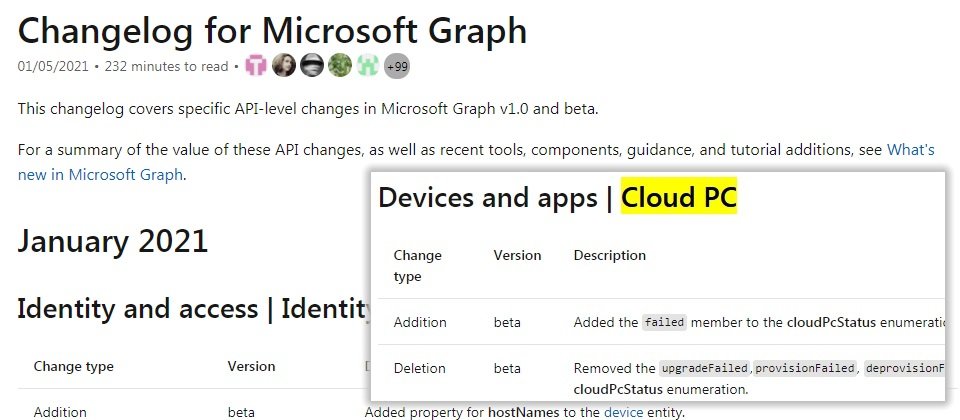960x420 pixels.
Task: Click the failed code tag
Action: click(x=664, y=322)
